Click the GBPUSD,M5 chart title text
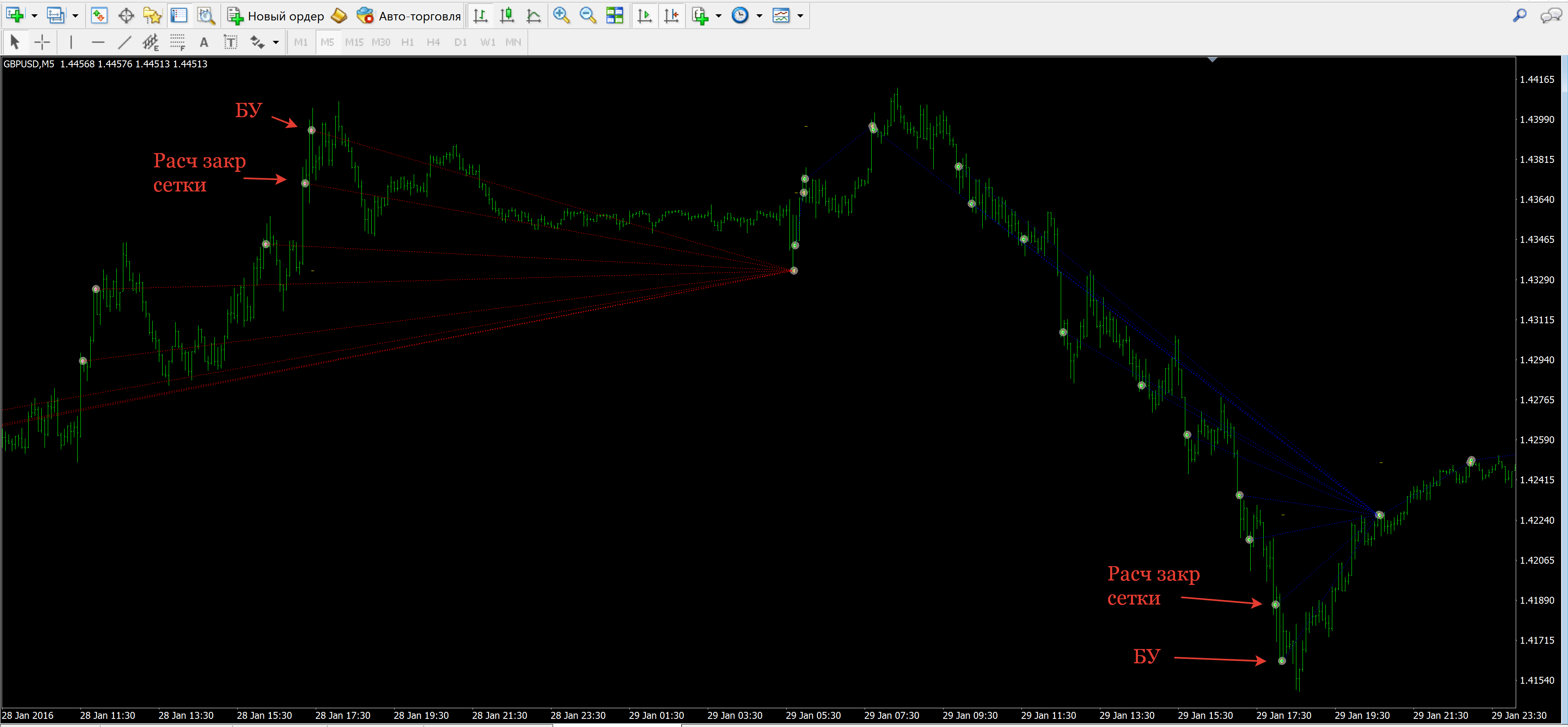Image resolution: width=1568 pixels, height=727 pixels. [29, 64]
